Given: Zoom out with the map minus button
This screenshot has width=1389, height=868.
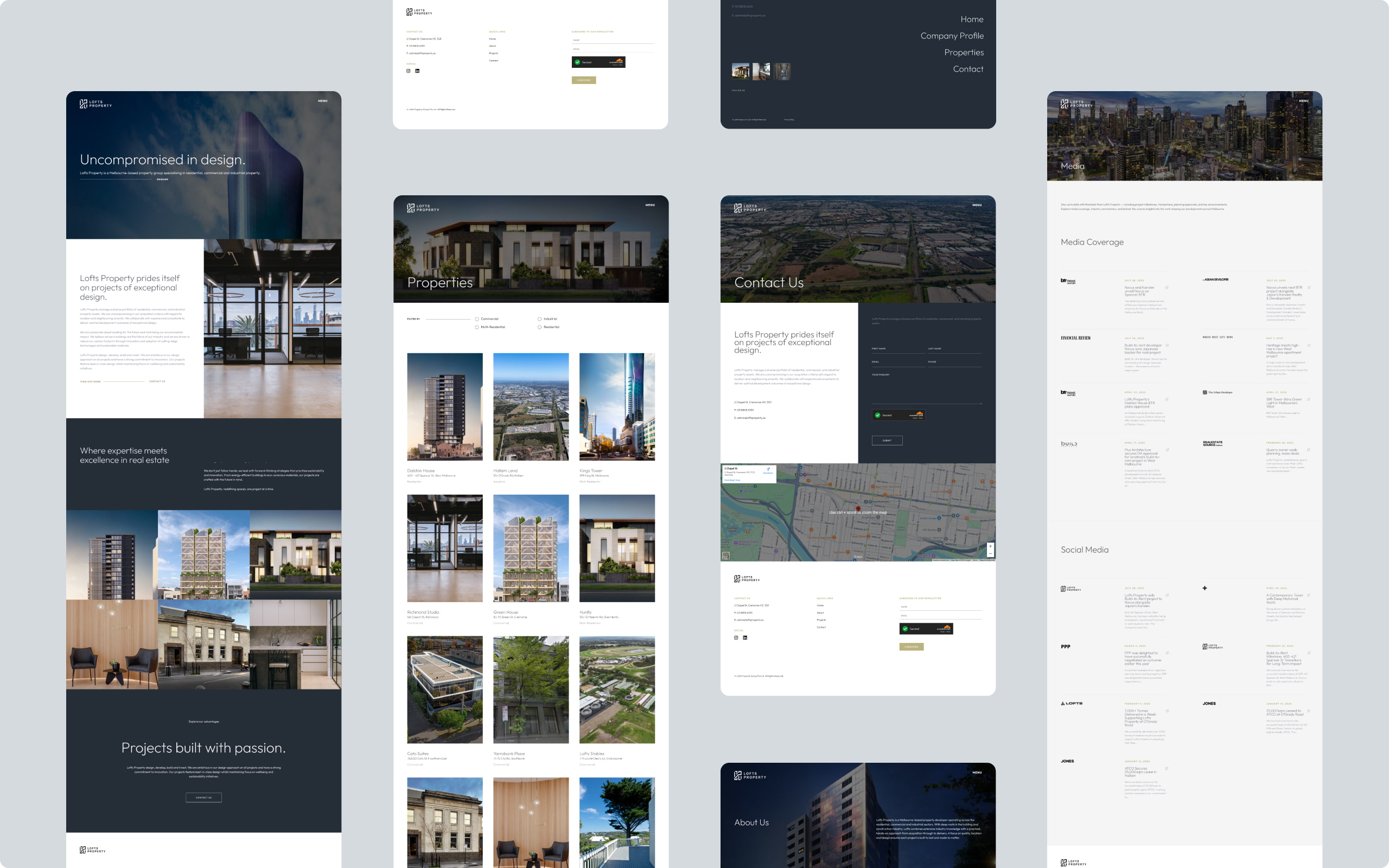Looking at the screenshot, I should click(x=990, y=553).
